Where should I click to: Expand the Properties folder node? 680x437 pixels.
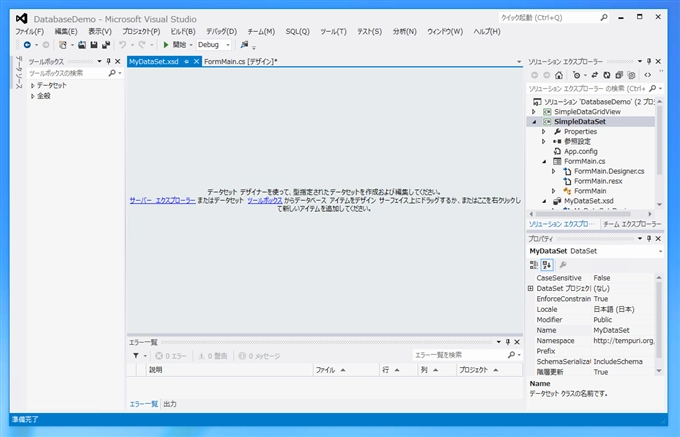[x=544, y=132]
